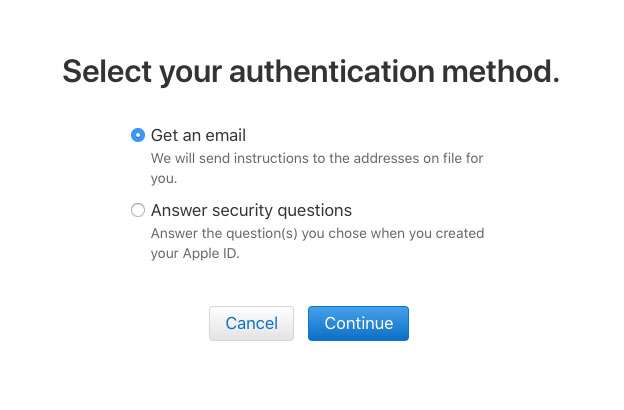Click the "Select your authentication method." heading

[311, 71]
